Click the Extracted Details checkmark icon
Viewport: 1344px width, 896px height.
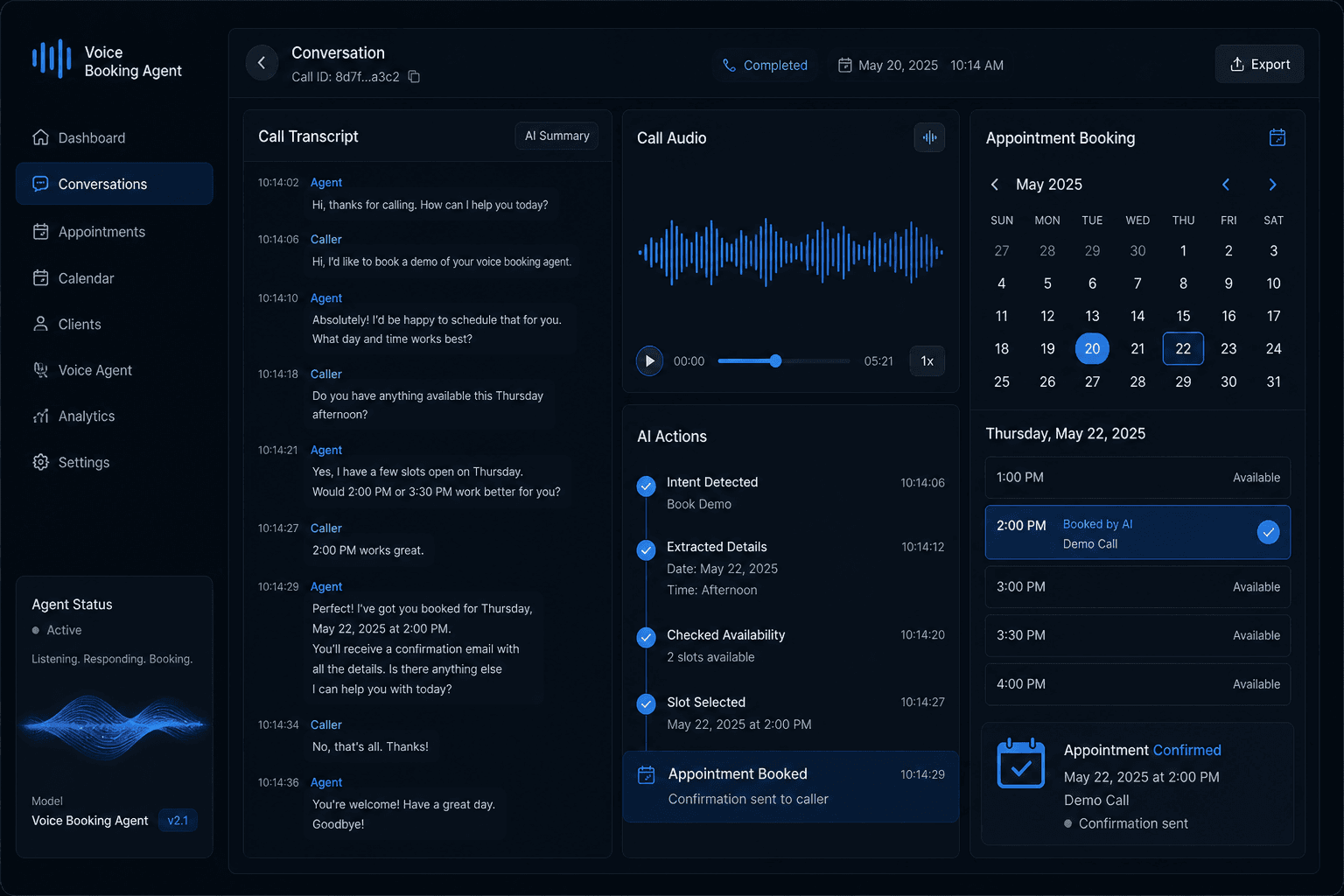[x=646, y=549]
